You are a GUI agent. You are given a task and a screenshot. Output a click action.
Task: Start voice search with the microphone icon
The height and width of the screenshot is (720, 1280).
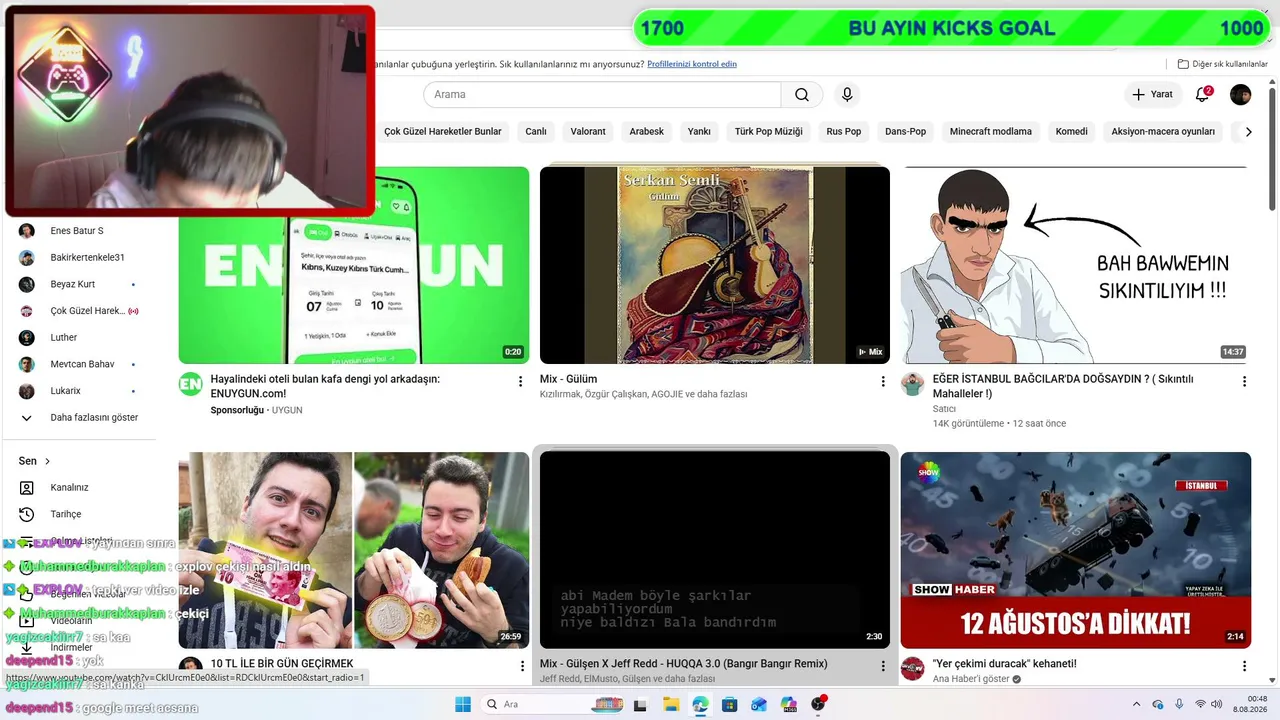point(847,95)
